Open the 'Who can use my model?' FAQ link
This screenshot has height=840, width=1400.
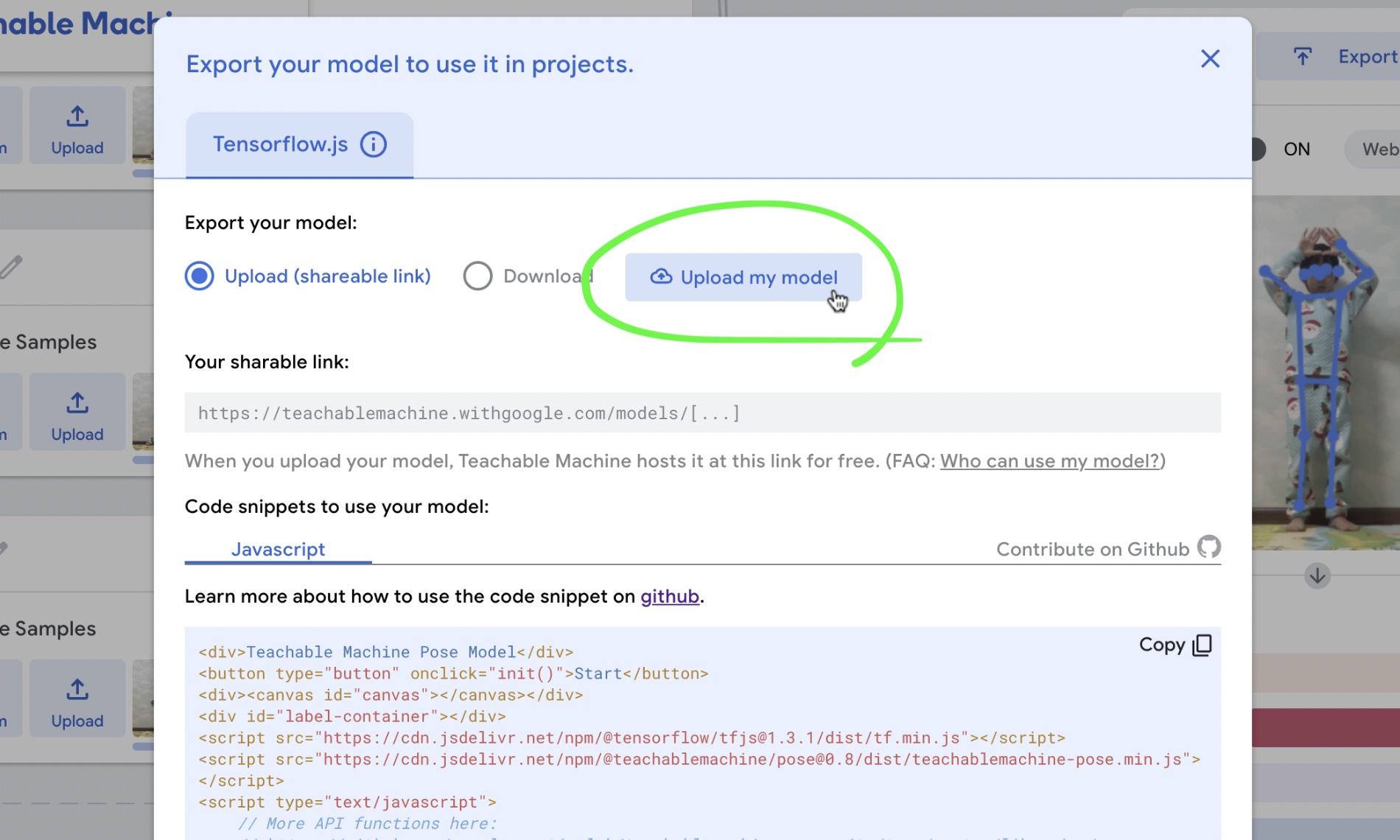coord(1050,461)
